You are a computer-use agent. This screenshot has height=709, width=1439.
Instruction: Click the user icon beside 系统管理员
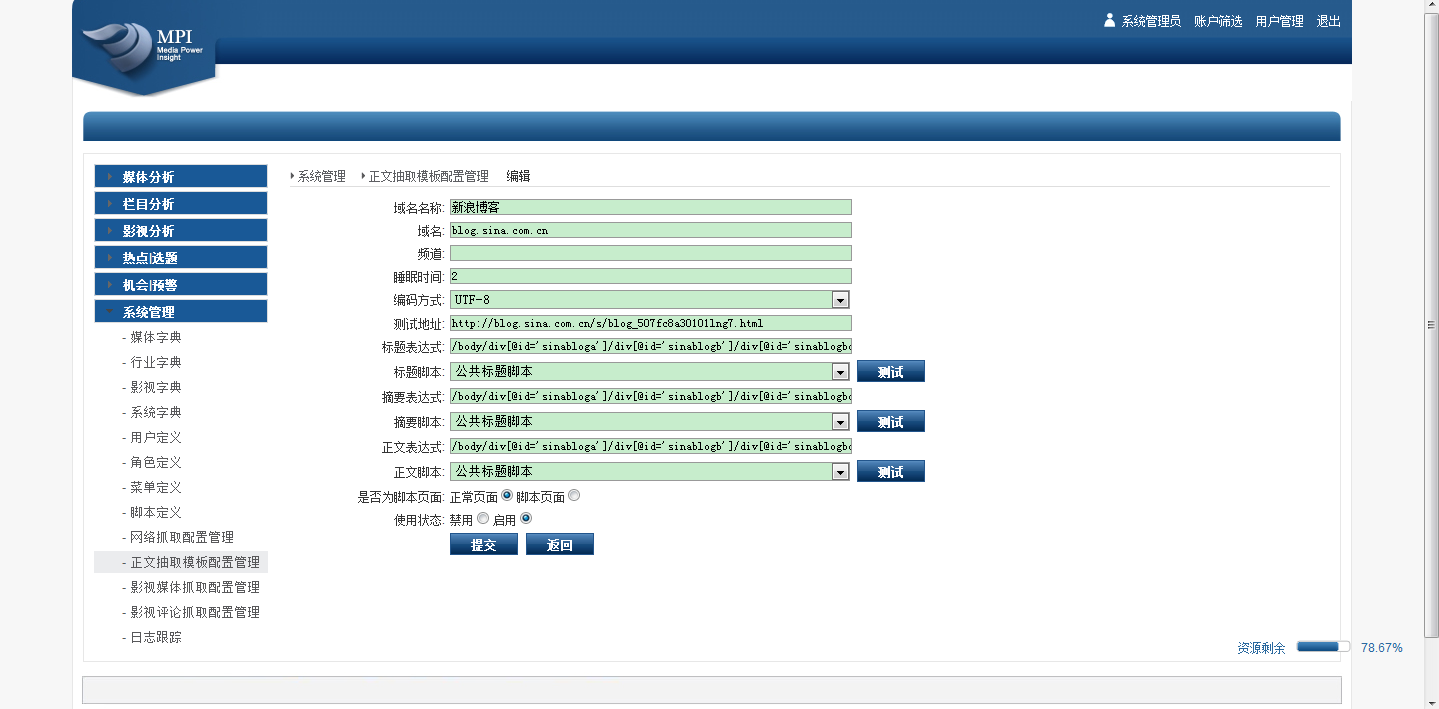tap(1109, 20)
